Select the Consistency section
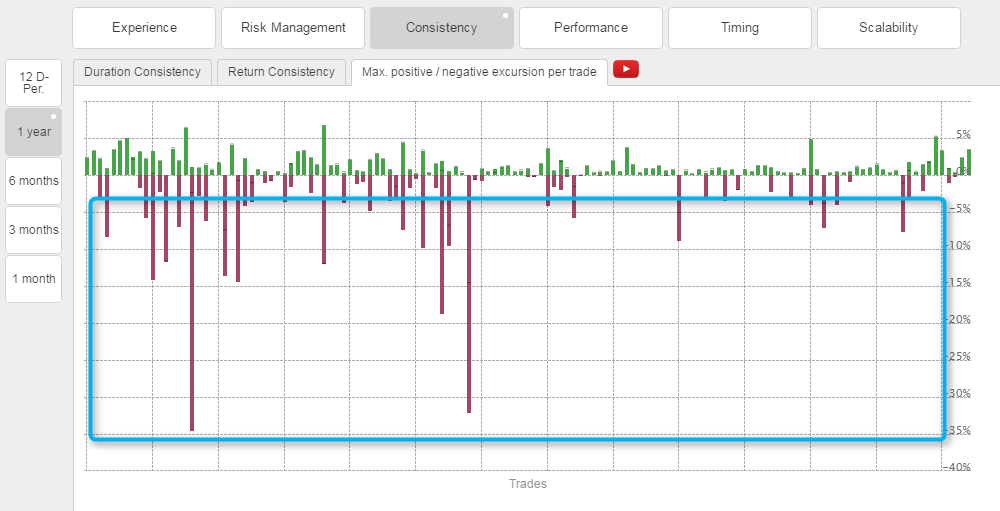 [x=441, y=28]
